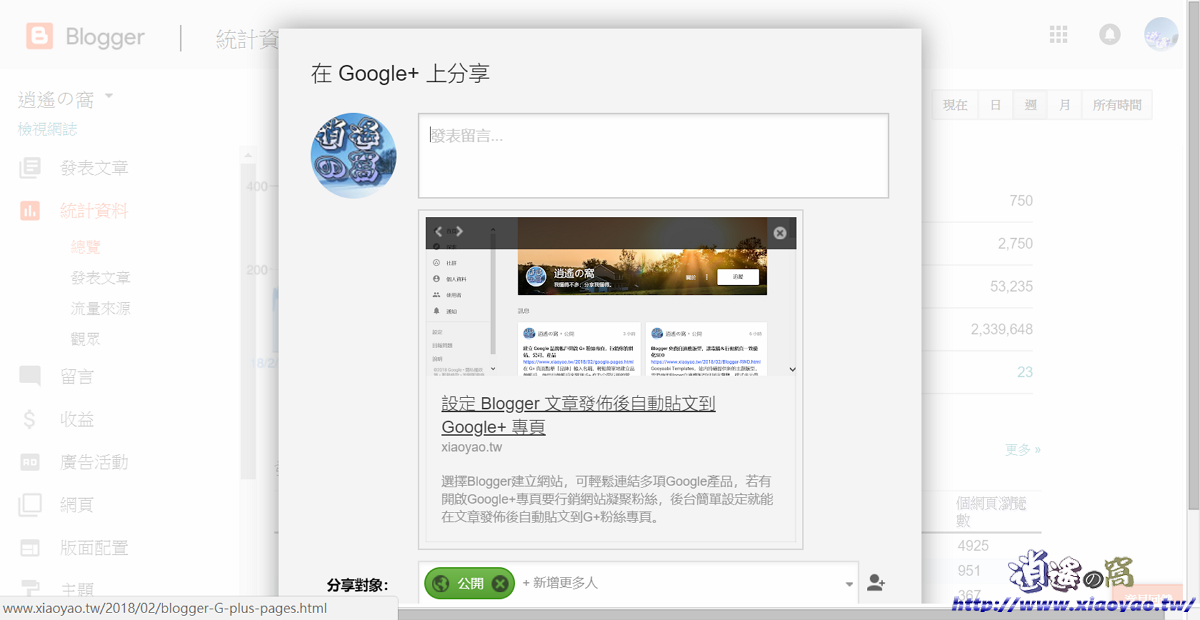Open the linked article title 設定 Blogger
Screen dimensions: 1200x620
578,415
